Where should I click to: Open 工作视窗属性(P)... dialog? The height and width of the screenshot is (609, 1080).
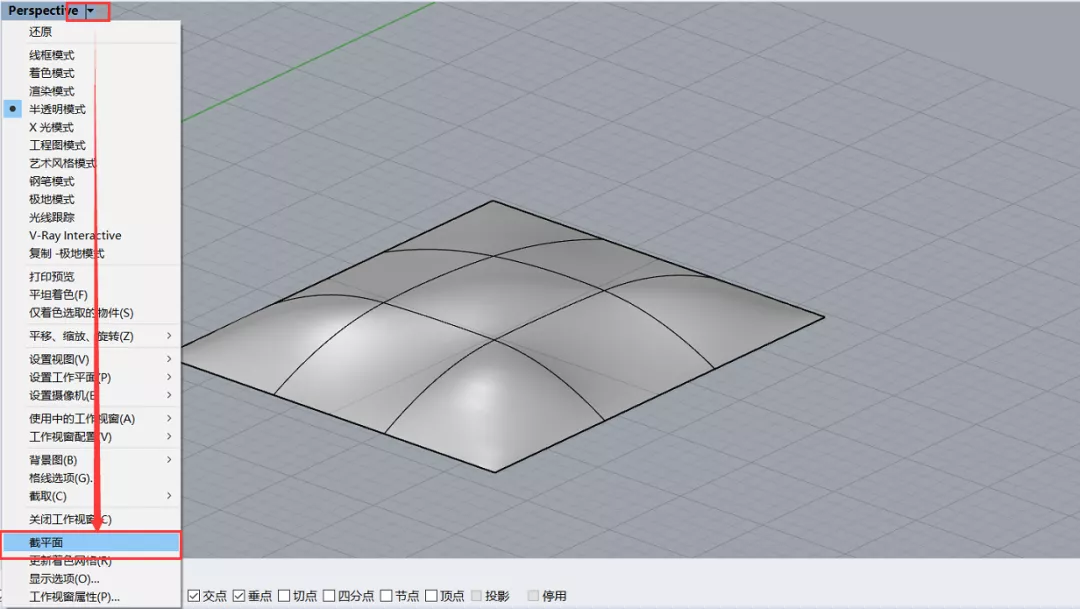92,597
